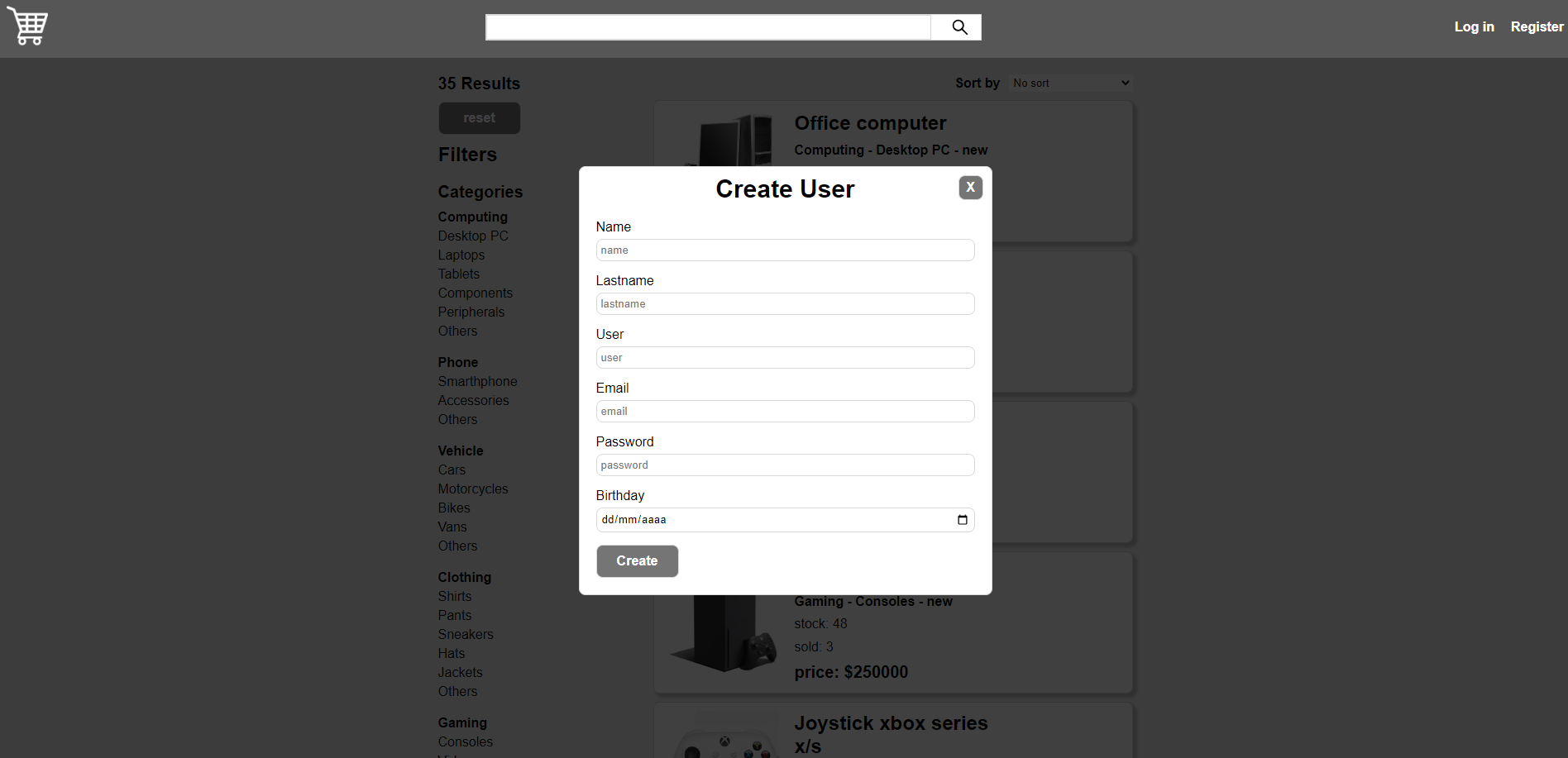The height and width of the screenshot is (758, 1568).
Task: Filter by the Motorcycles category
Action: pos(473,489)
